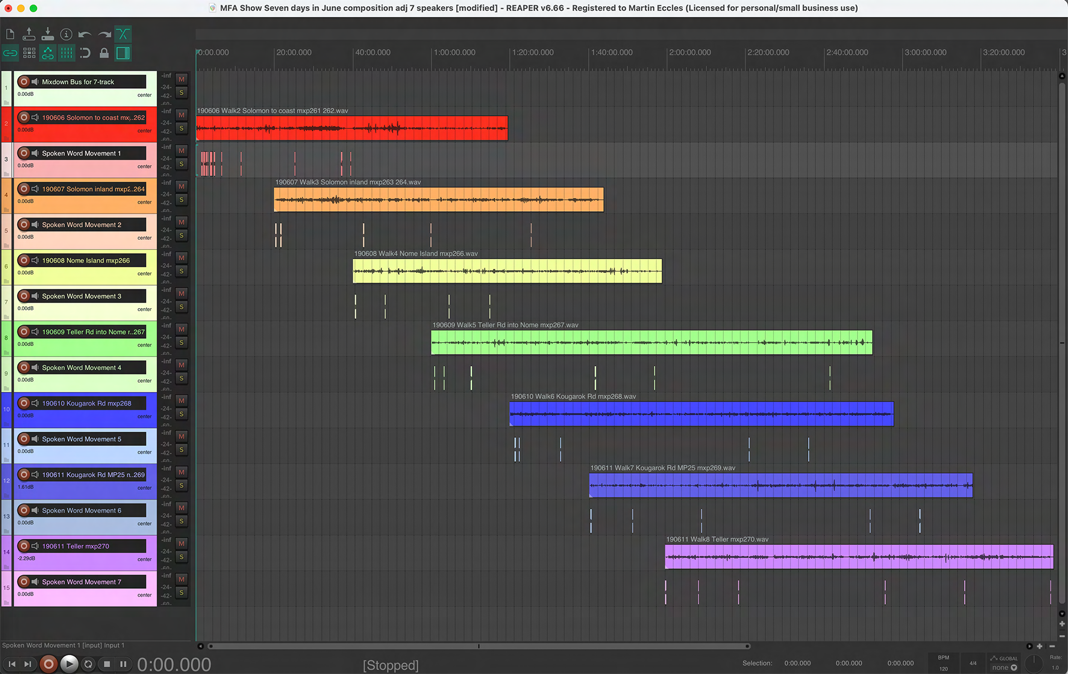Mute the Mixdown Bus for 7-track
This screenshot has width=1068, height=674.
(181, 78)
